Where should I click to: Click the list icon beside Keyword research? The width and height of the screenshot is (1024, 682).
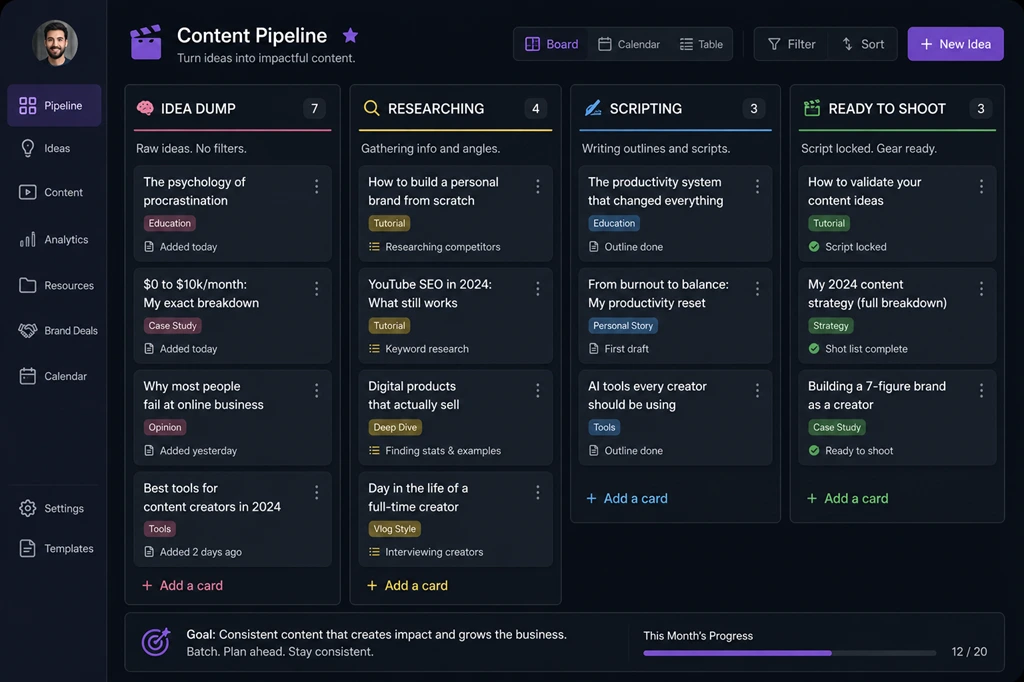pos(374,348)
